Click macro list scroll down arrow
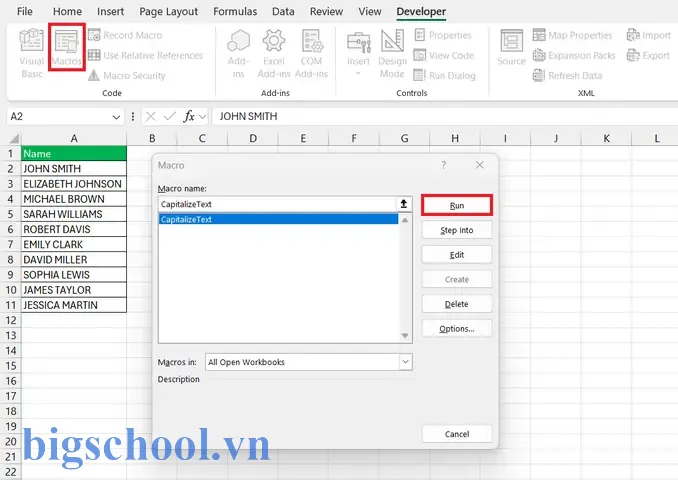The width and height of the screenshot is (678, 480). point(405,336)
